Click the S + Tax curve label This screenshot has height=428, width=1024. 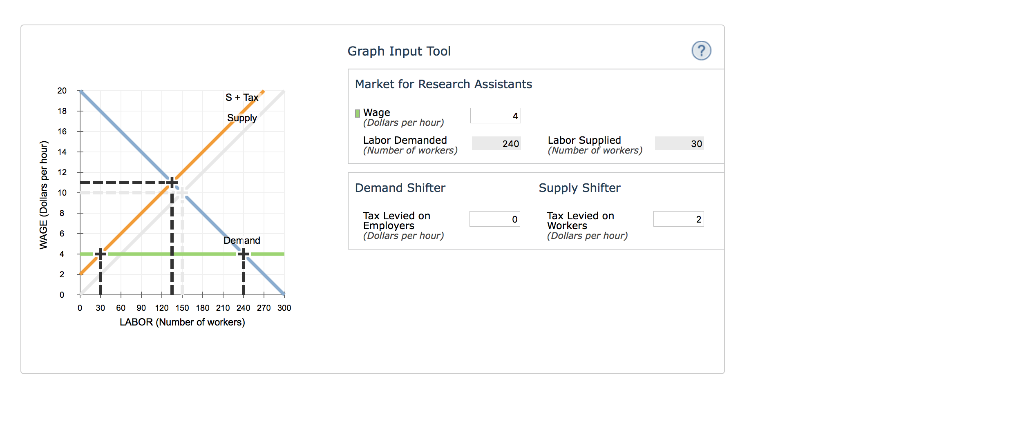pos(242,98)
